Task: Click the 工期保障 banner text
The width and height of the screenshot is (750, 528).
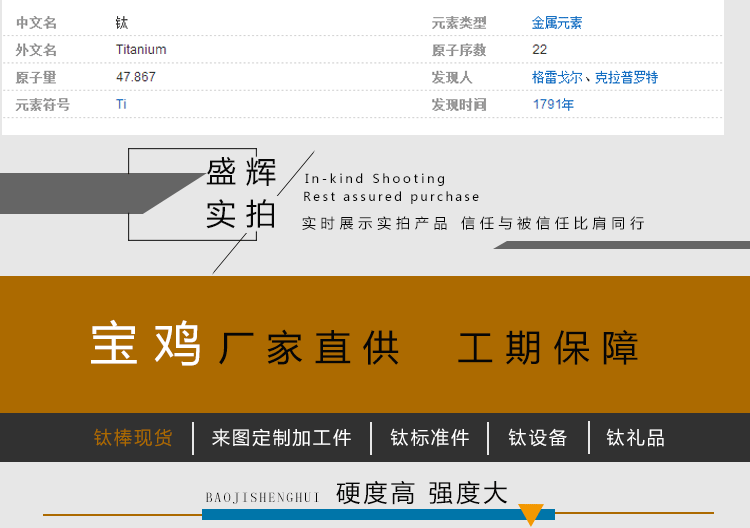Action: [x=548, y=347]
